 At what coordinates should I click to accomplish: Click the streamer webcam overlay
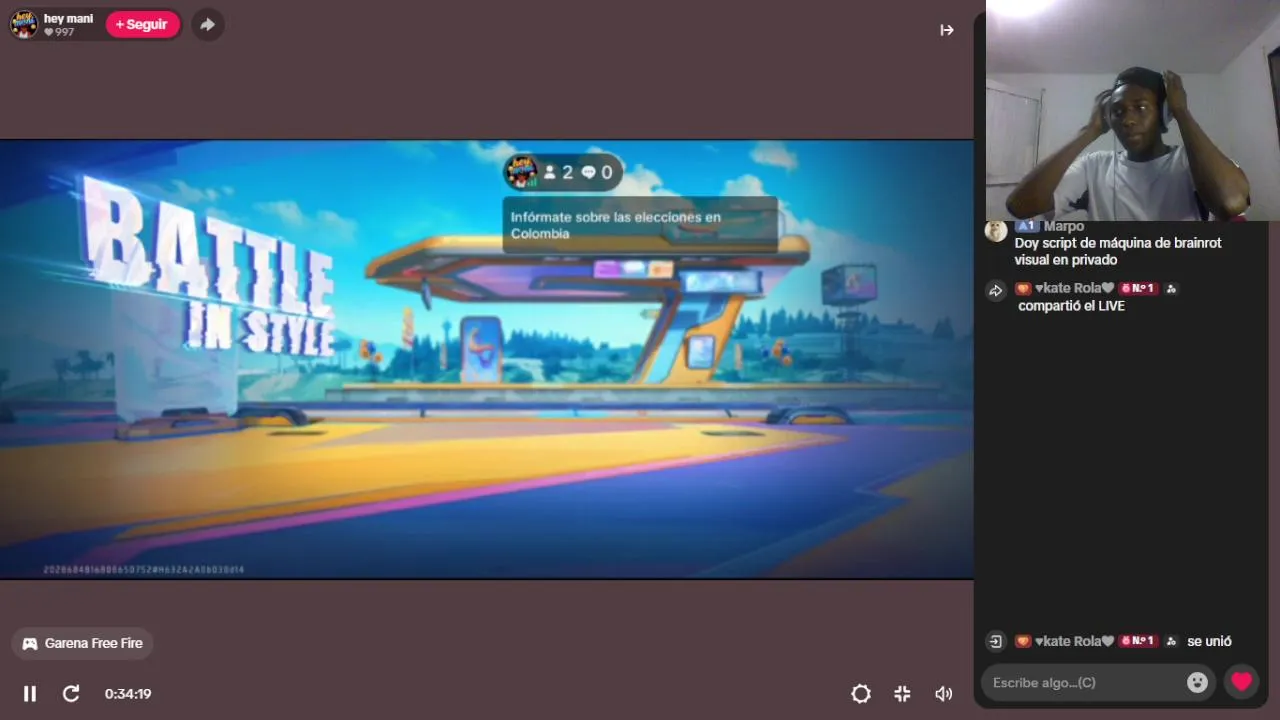(x=1133, y=110)
